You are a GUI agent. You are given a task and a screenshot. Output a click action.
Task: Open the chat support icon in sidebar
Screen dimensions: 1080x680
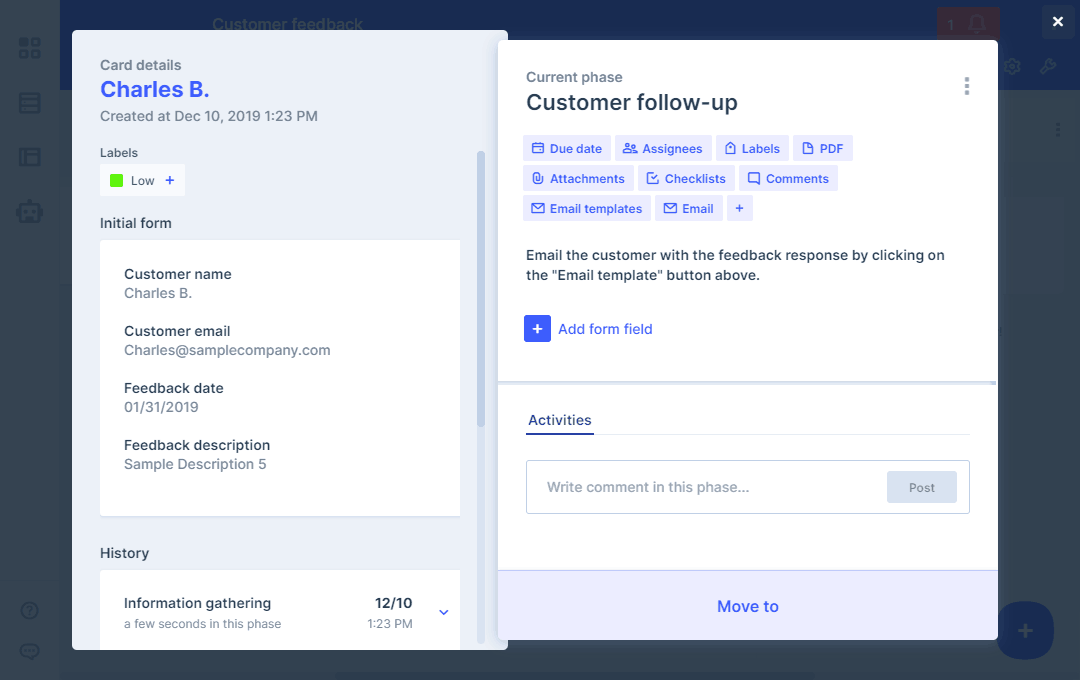click(30, 651)
